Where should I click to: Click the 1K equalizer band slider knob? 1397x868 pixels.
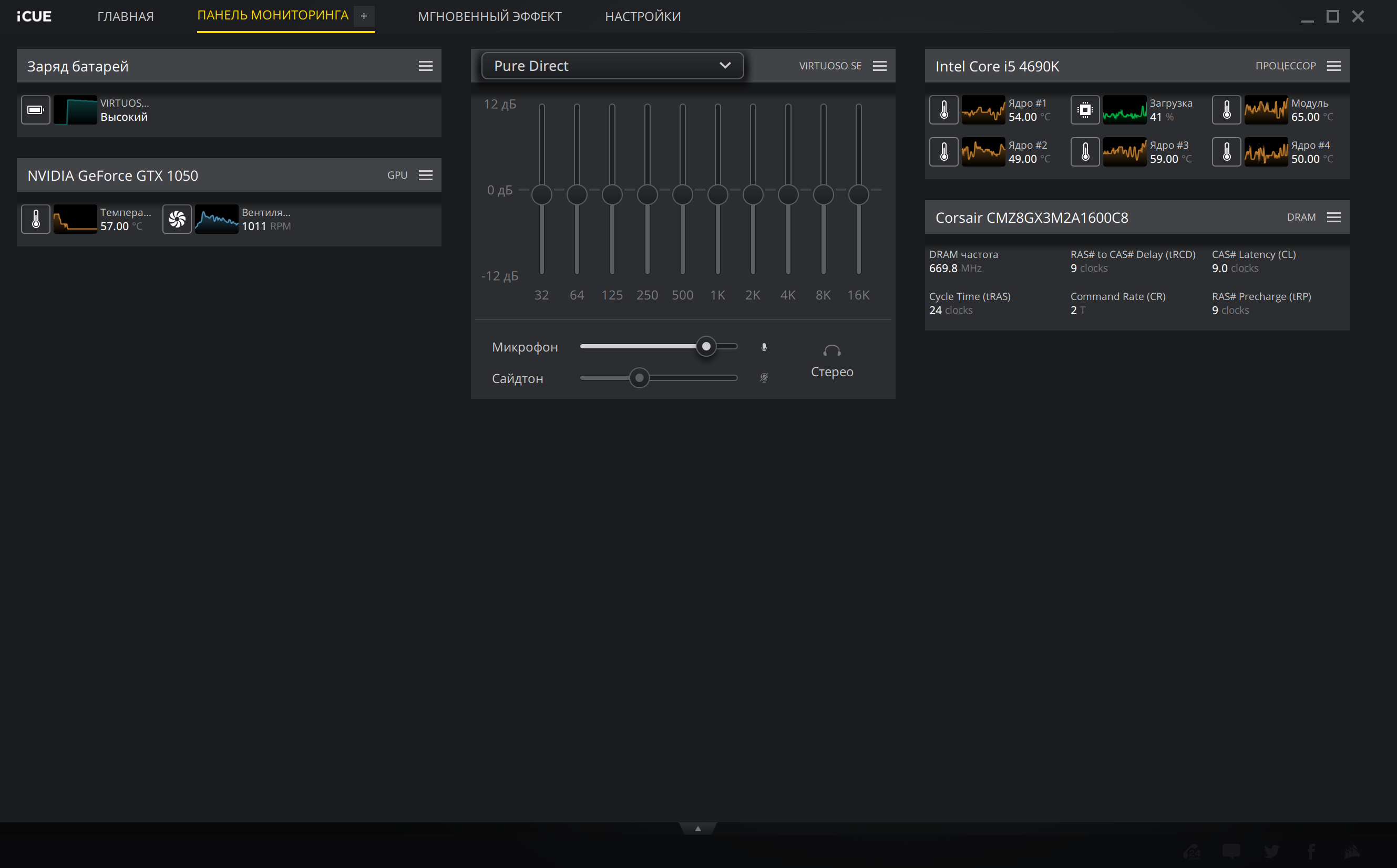tap(717, 194)
